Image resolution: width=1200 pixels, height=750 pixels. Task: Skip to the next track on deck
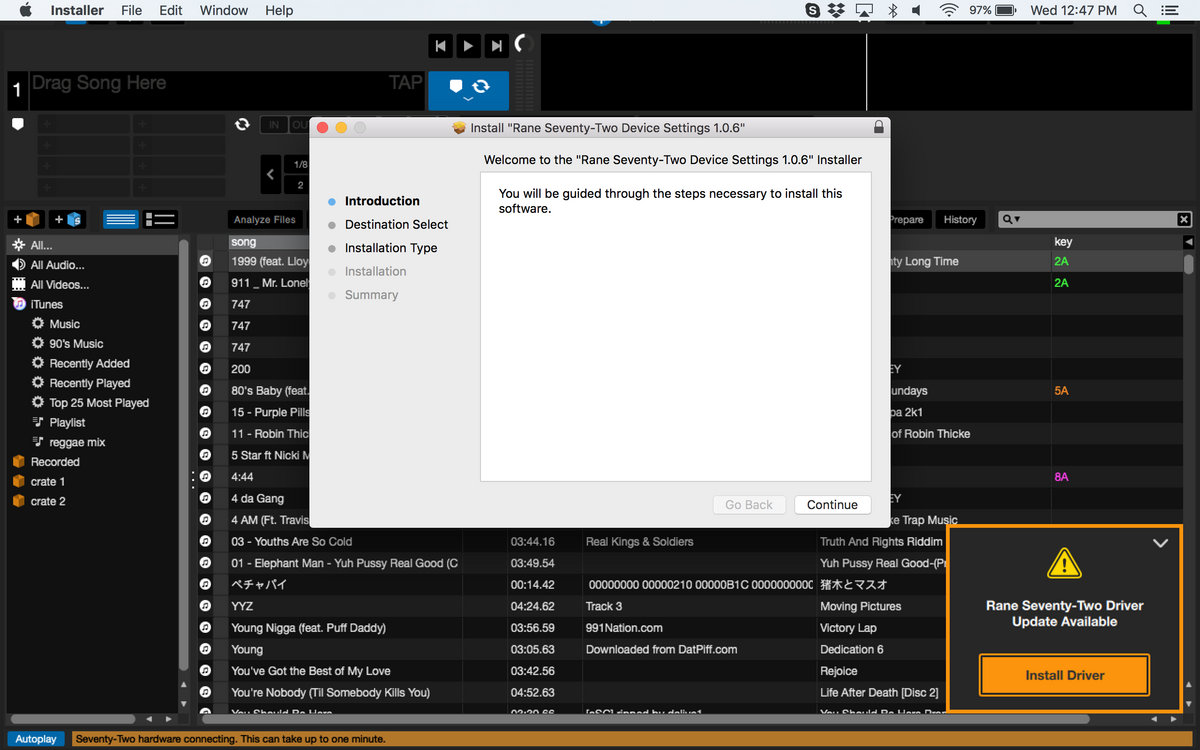[496, 45]
